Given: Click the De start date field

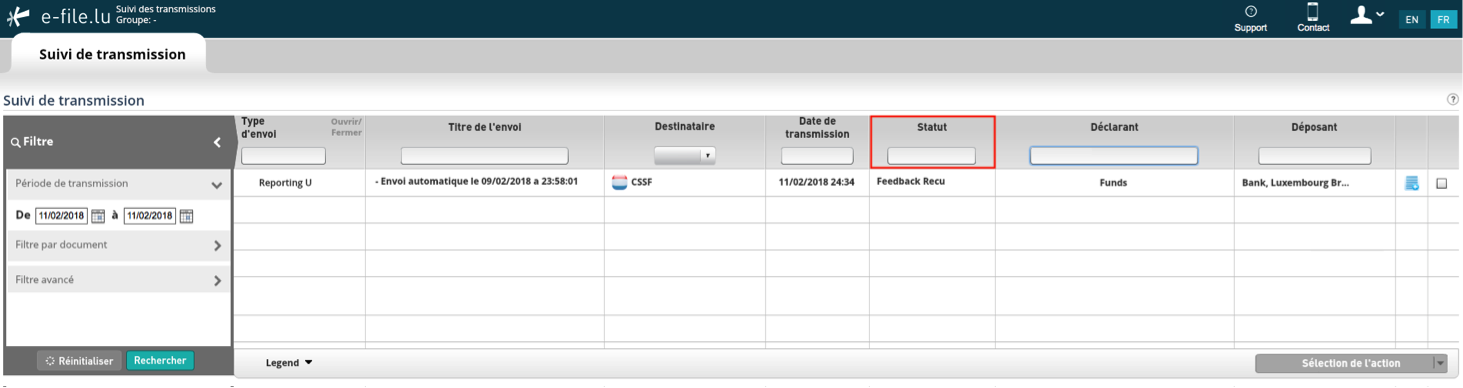Looking at the screenshot, I should pyautogui.click(x=61, y=216).
